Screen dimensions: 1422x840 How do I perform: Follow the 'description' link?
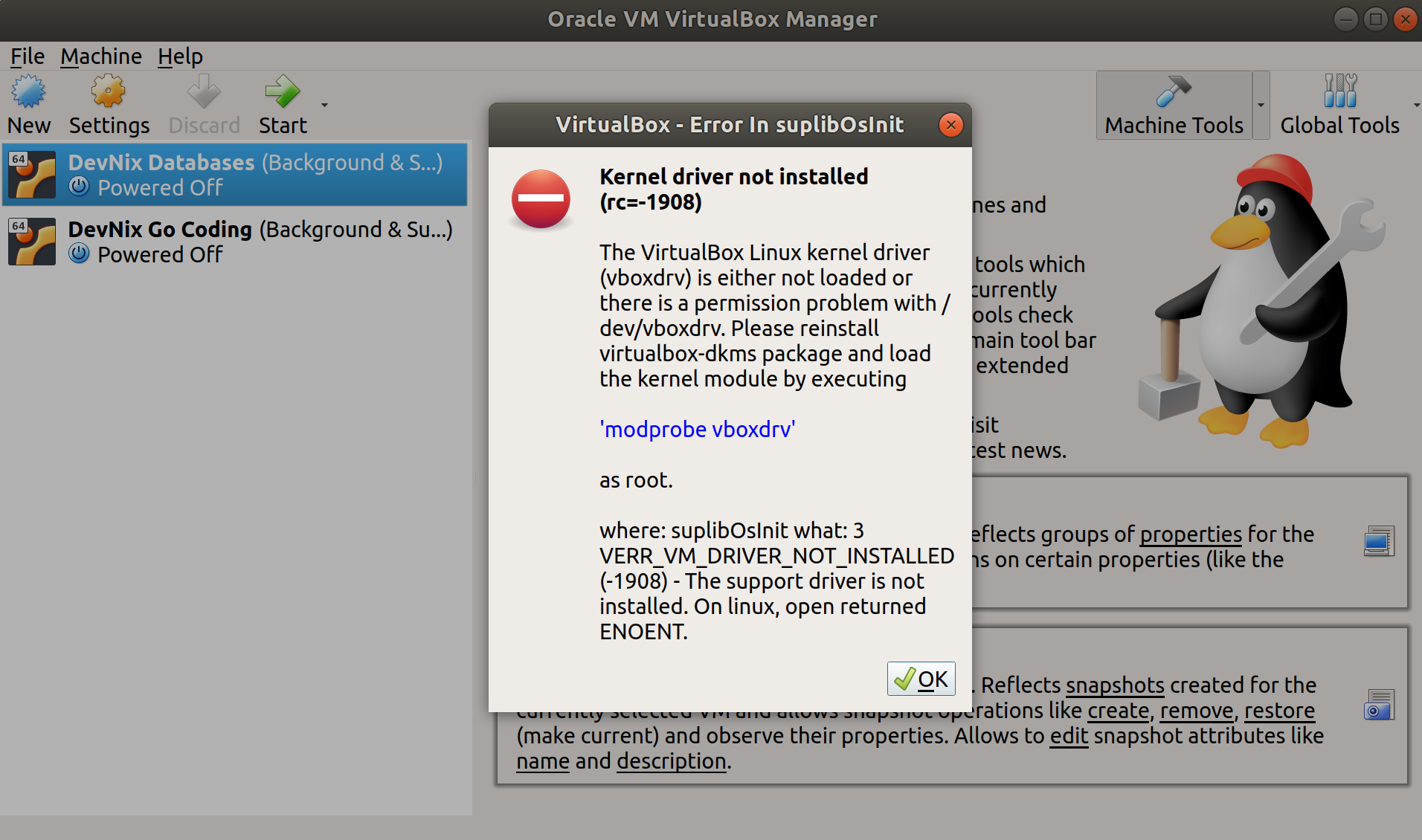point(672,761)
